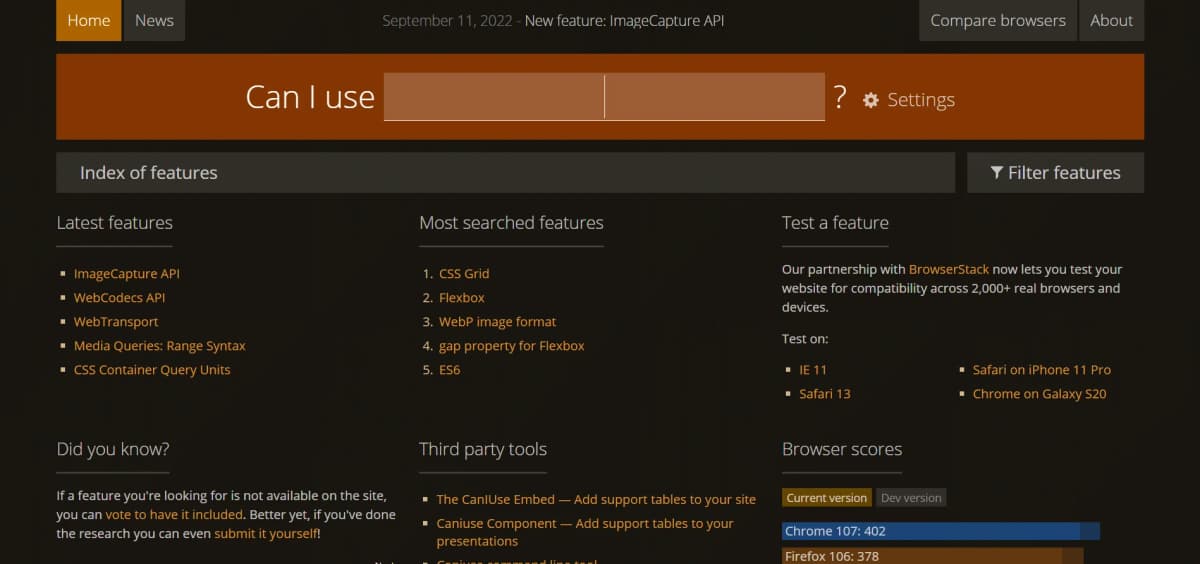Select Current version browser scores
This screenshot has height=564, width=1200.
point(827,498)
